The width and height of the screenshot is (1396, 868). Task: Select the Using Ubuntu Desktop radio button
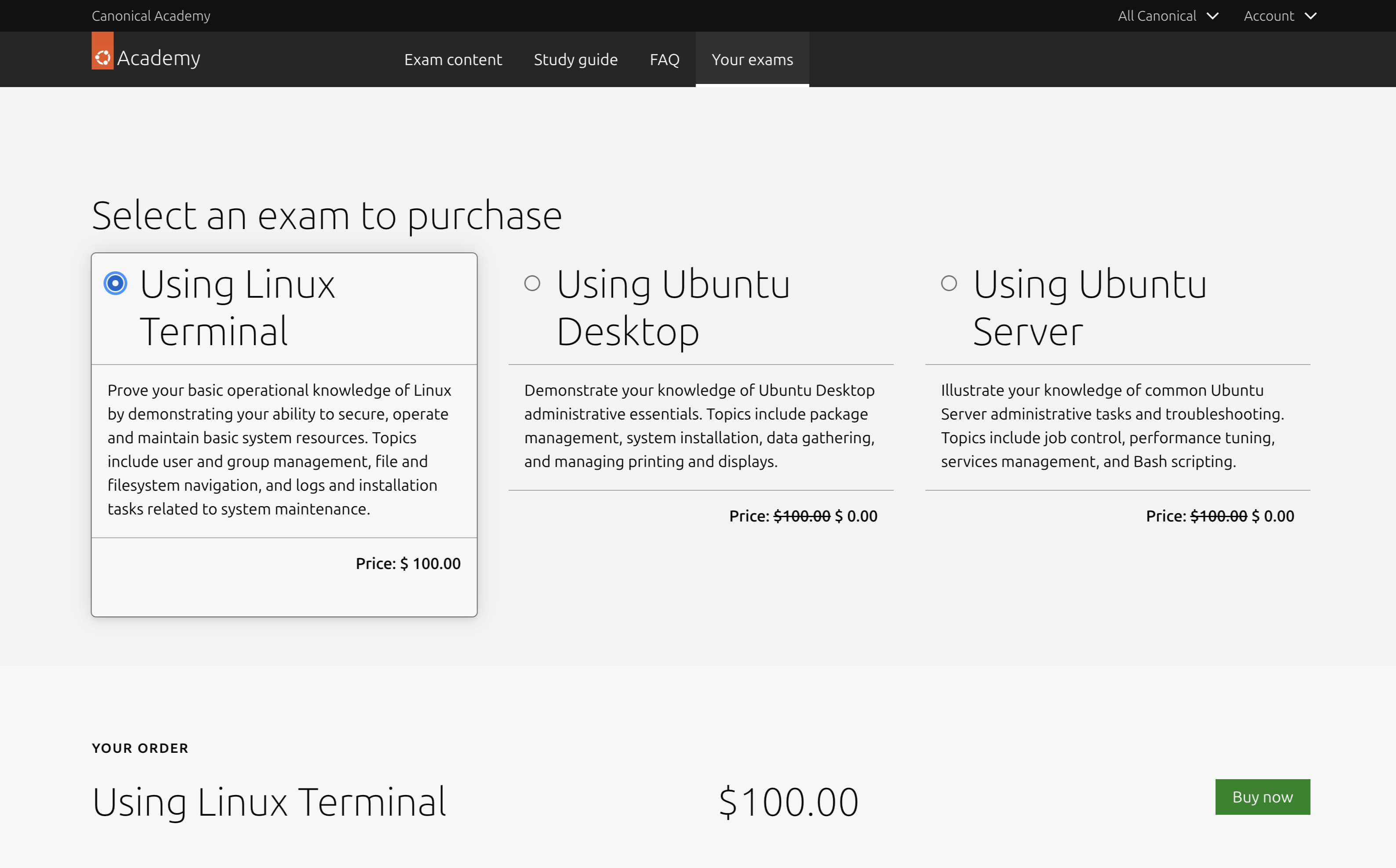pyautogui.click(x=532, y=283)
